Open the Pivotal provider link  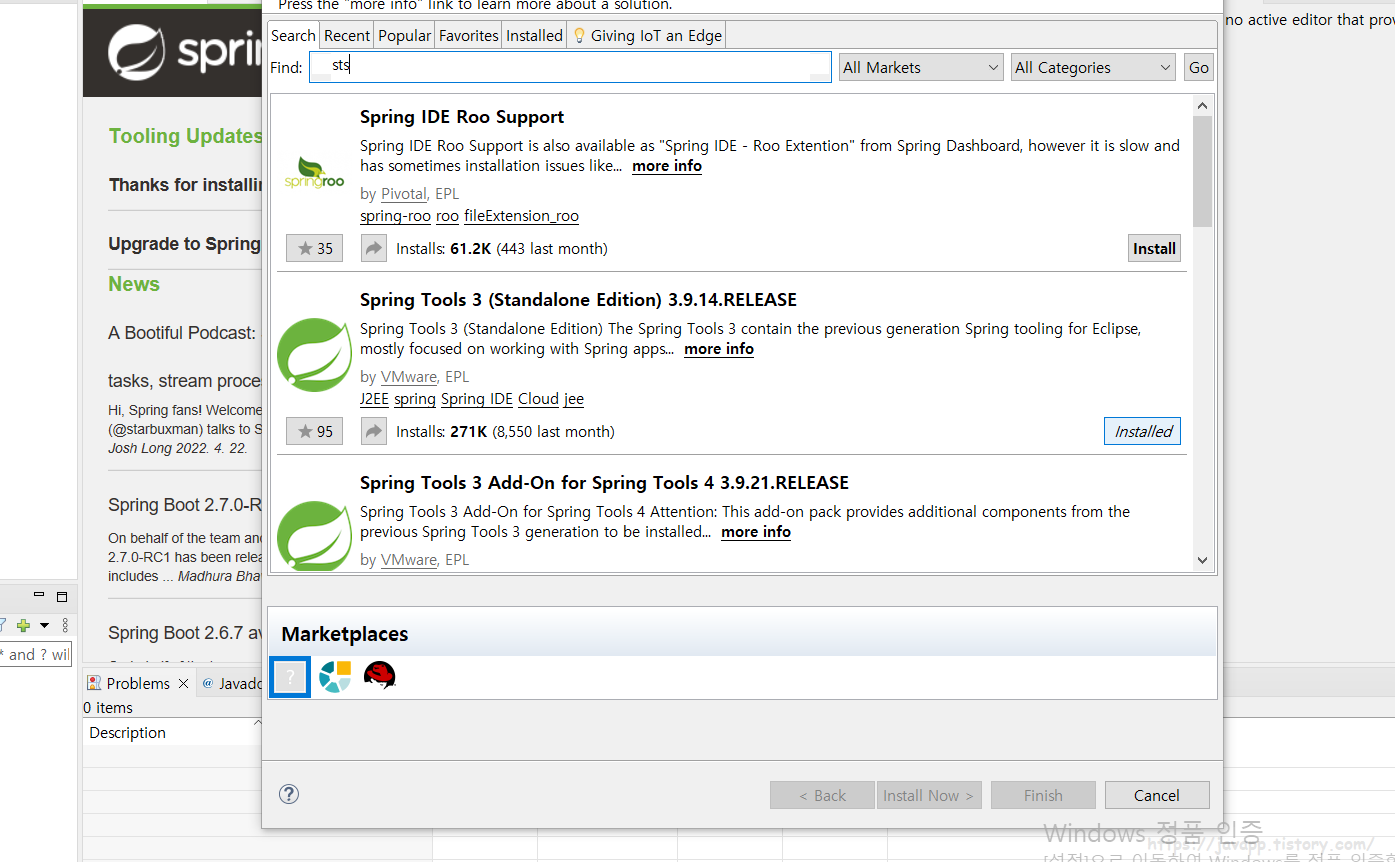404,194
